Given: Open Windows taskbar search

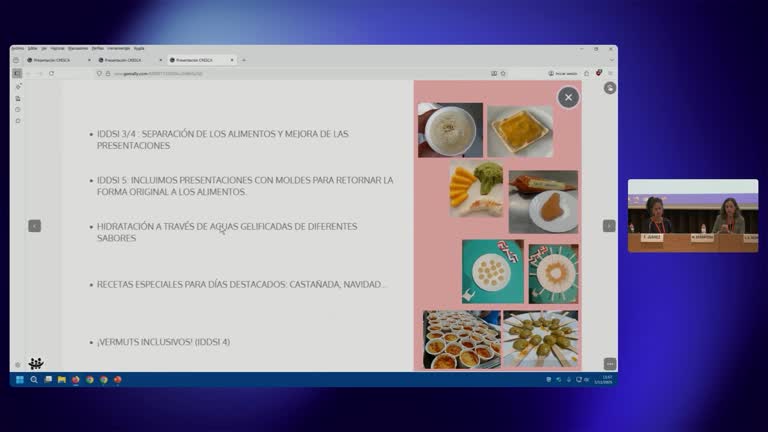Looking at the screenshot, I should [34, 380].
